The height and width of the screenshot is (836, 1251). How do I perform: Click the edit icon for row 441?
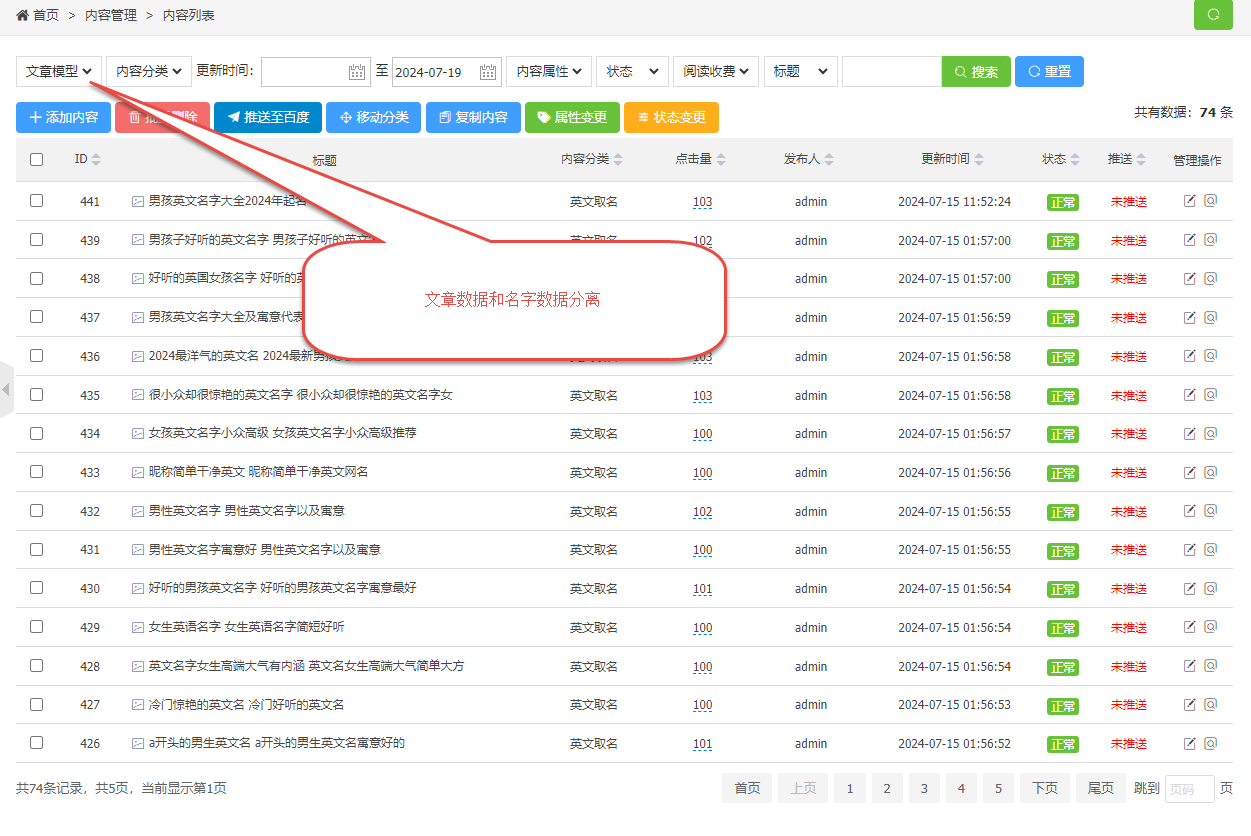point(1190,201)
